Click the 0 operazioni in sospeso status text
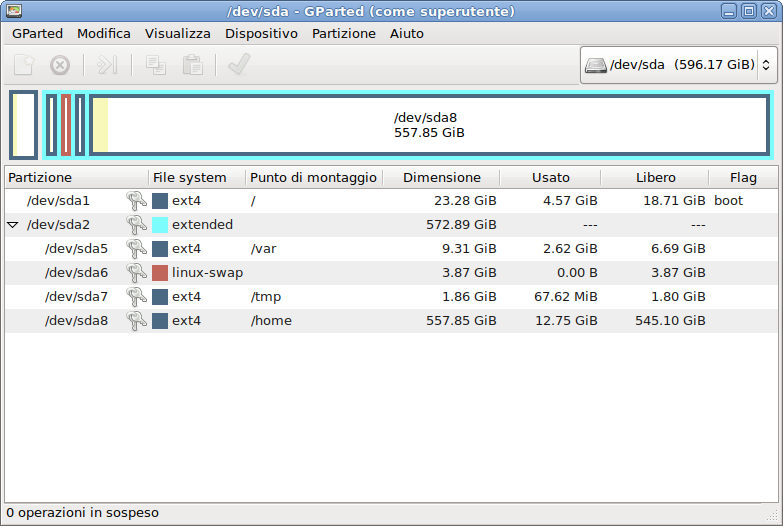 (x=82, y=513)
